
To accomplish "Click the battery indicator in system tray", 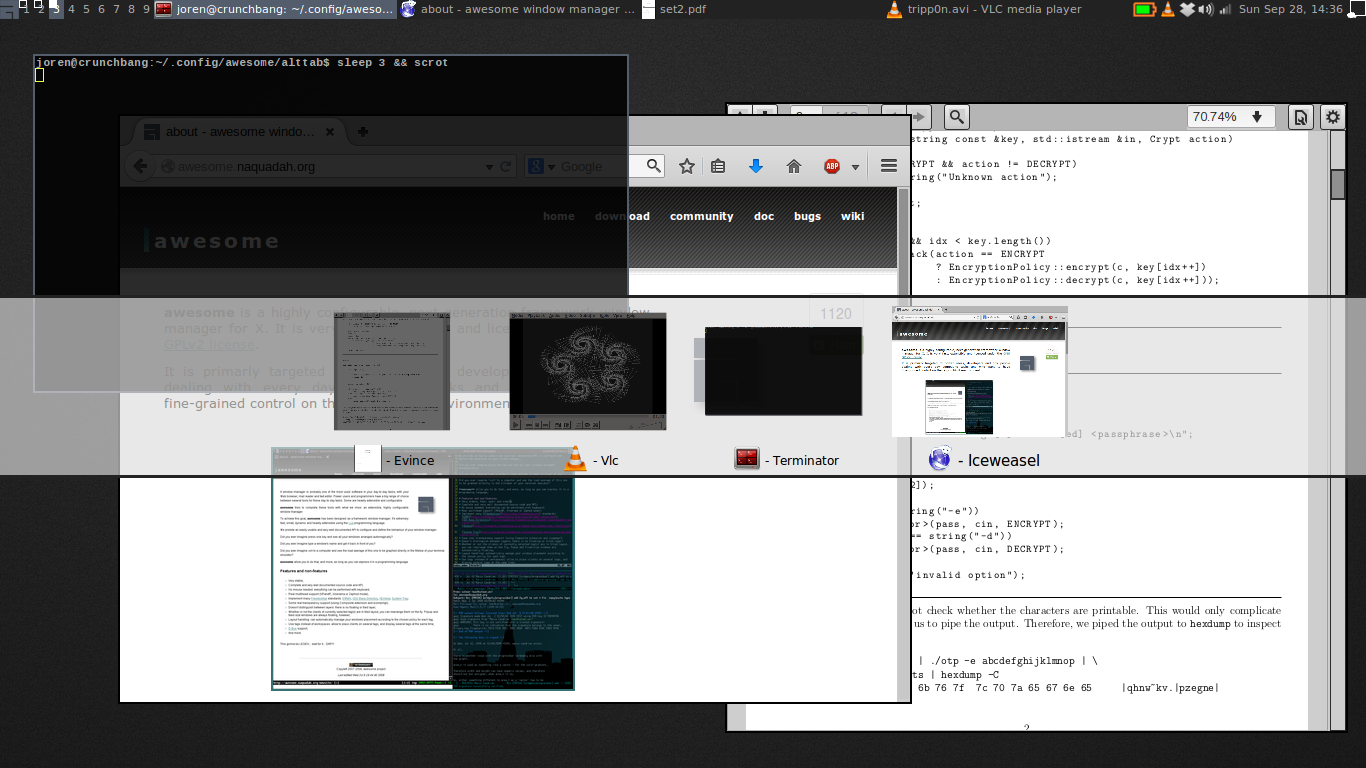I will 1144,9.
